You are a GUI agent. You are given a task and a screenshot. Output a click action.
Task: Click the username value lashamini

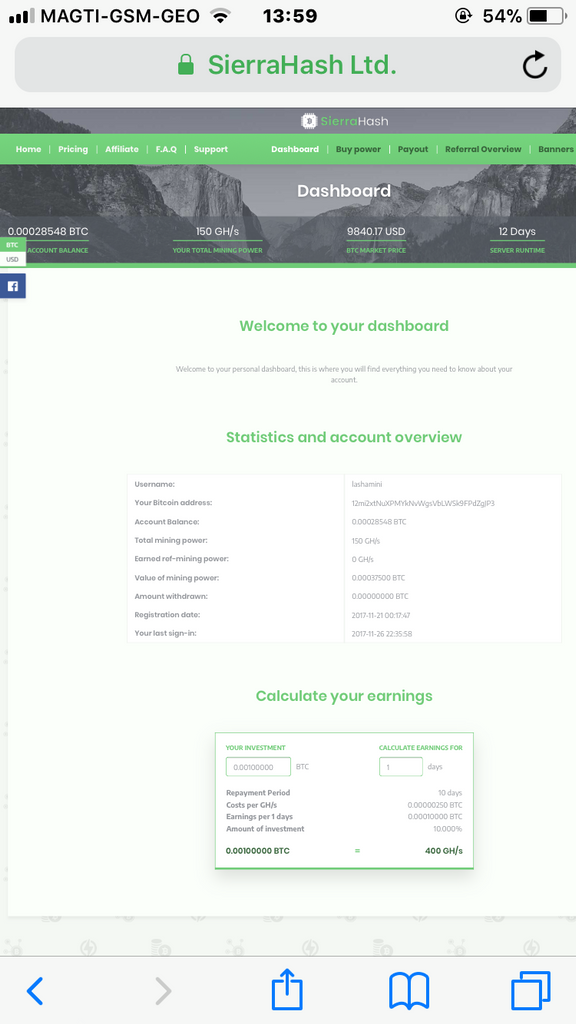(x=366, y=485)
